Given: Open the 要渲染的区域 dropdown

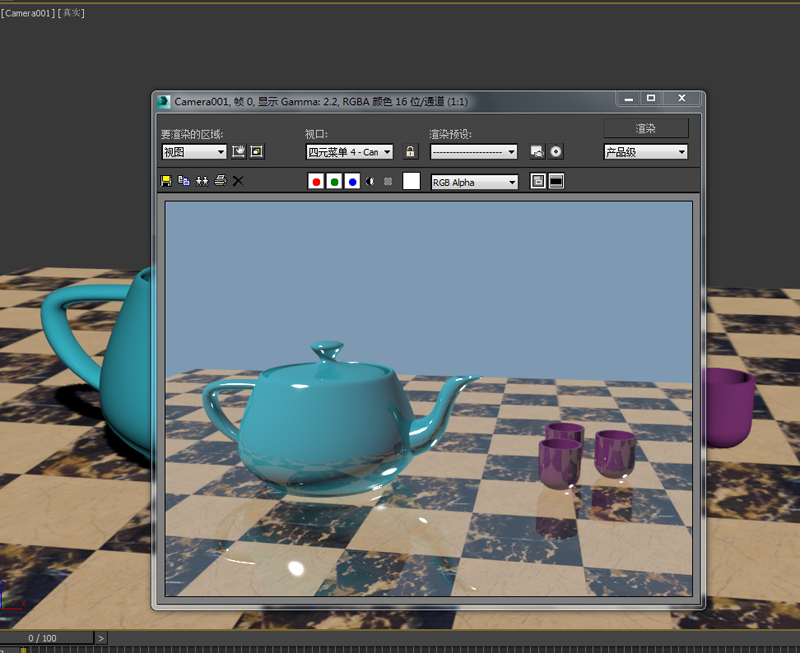Looking at the screenshot, I should point(195,152).
